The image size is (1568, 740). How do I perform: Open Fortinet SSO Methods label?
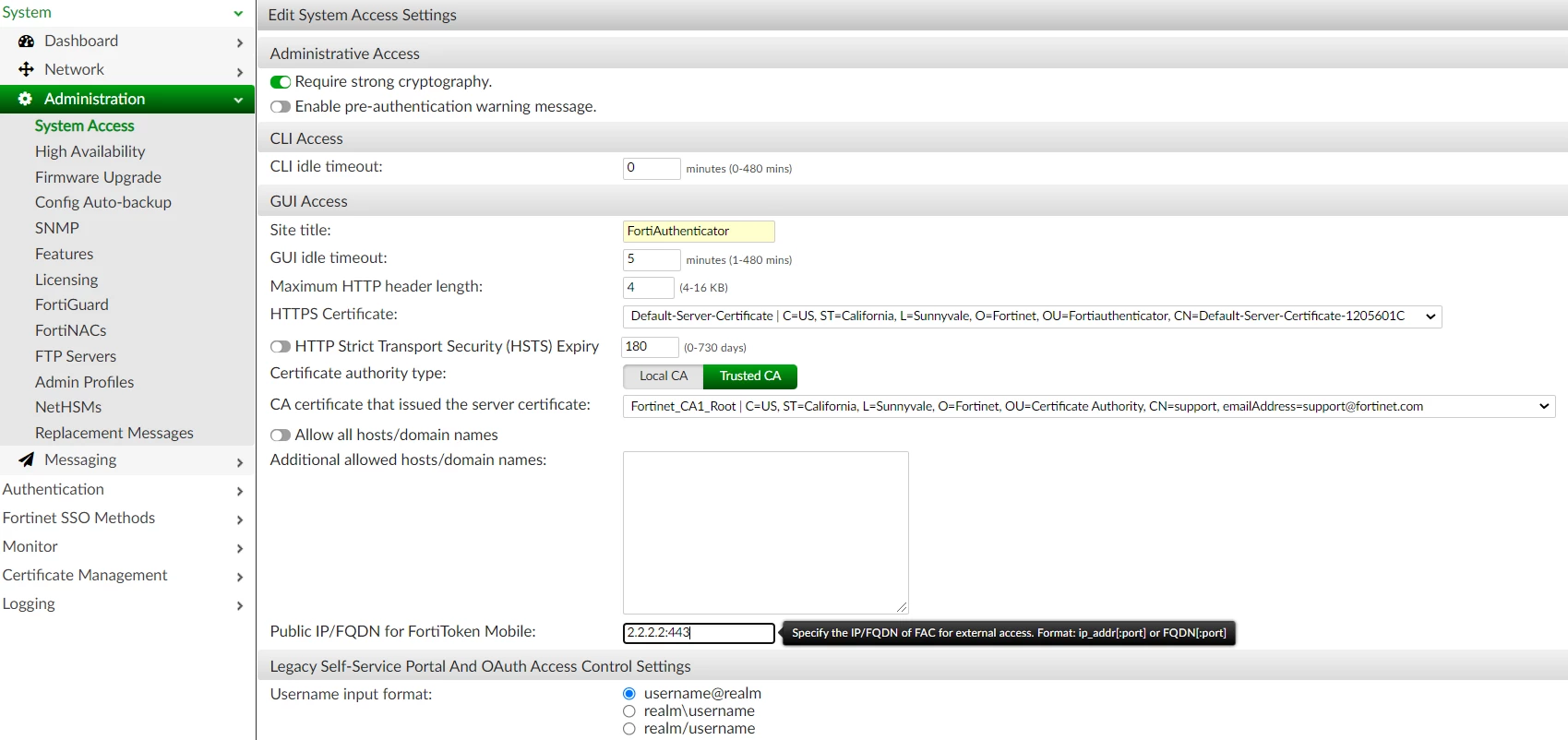tap(78, 518)
